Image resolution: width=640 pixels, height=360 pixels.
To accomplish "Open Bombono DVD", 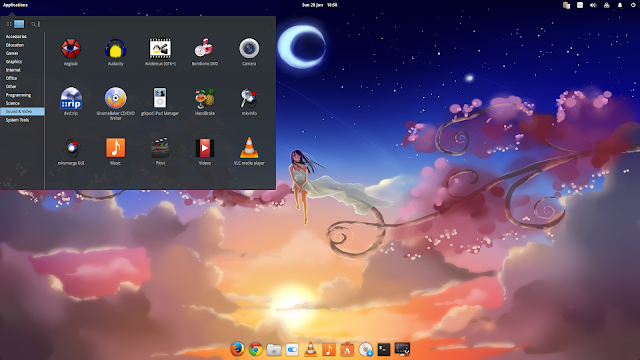I will click(x=204, y=52).
